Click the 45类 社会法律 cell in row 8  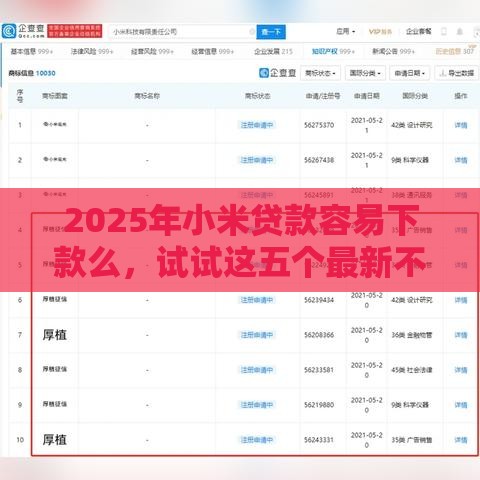[412, 370]
